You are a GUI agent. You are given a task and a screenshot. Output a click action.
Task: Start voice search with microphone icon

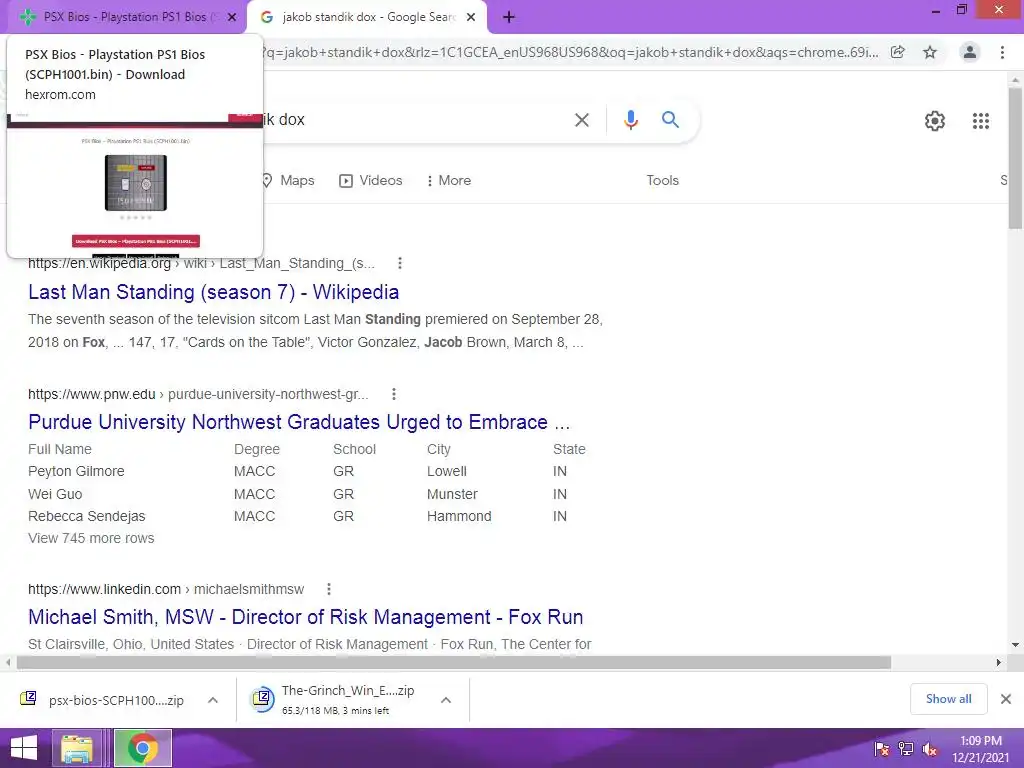click(x=630, y=120)
